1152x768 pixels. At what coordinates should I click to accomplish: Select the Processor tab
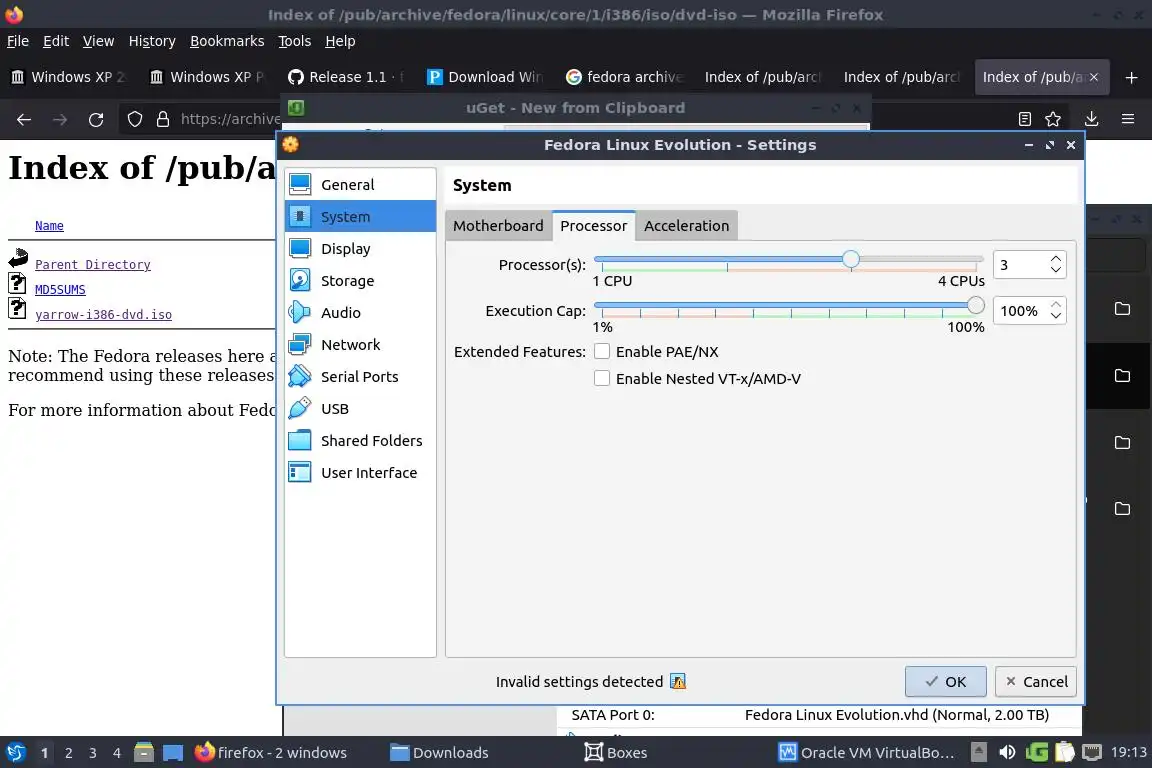594,226
